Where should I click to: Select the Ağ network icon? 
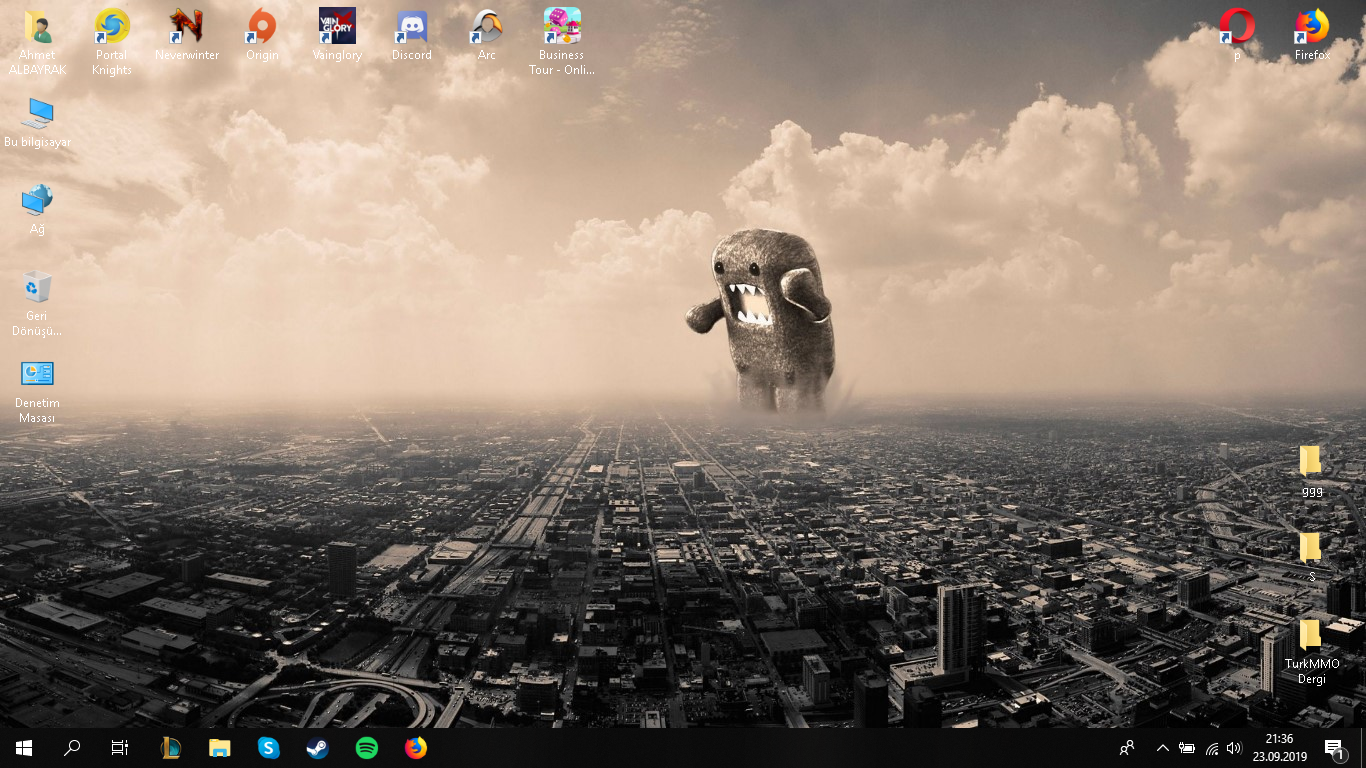tap(38, 201)
